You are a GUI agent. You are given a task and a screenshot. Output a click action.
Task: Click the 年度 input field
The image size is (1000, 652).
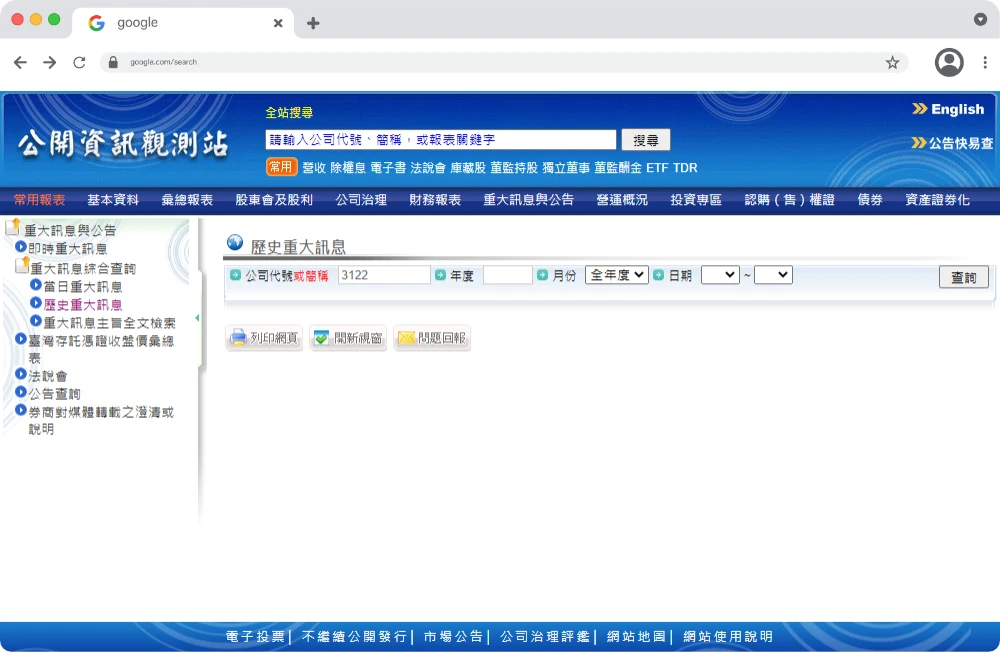[x=507, y=275]
